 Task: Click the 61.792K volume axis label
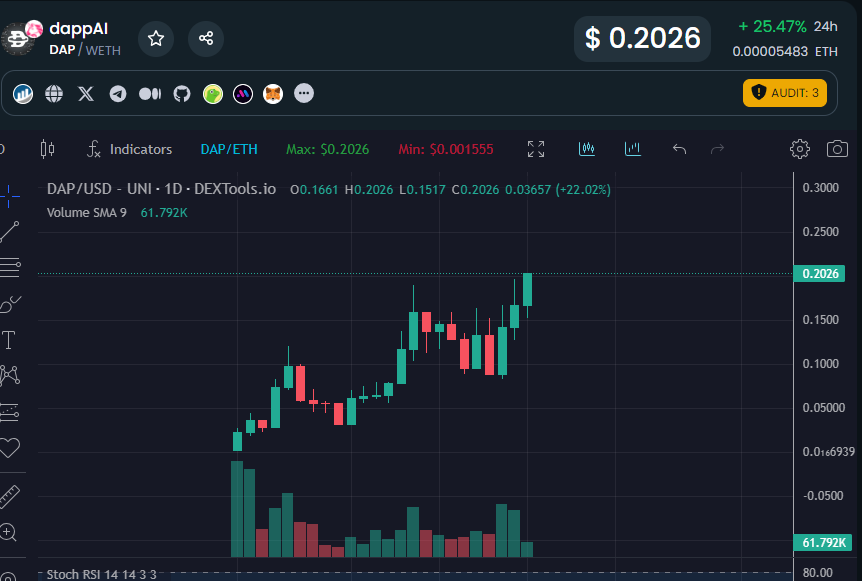coord(822,543)
